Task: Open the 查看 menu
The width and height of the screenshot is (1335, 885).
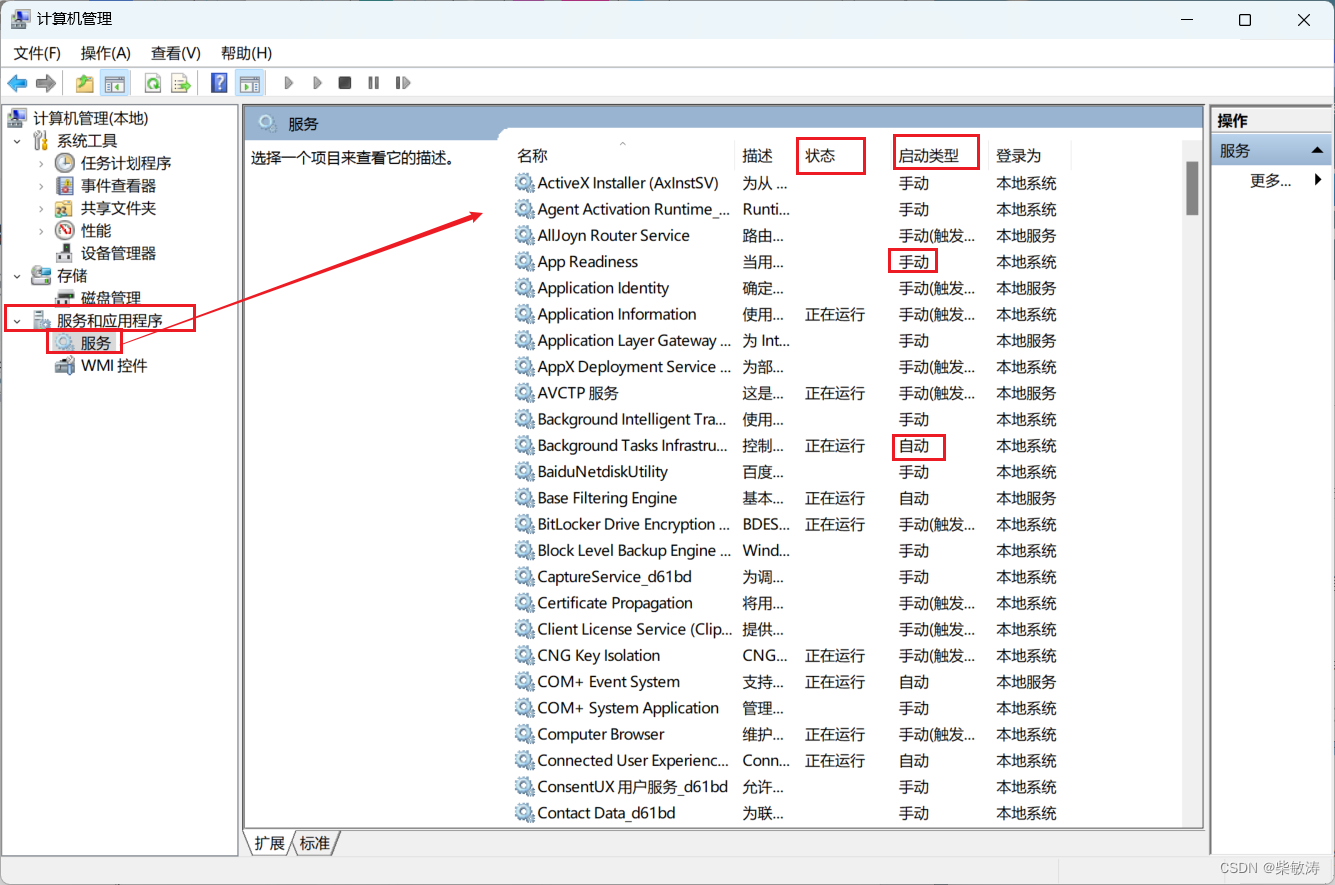Action: click(175, 52)
